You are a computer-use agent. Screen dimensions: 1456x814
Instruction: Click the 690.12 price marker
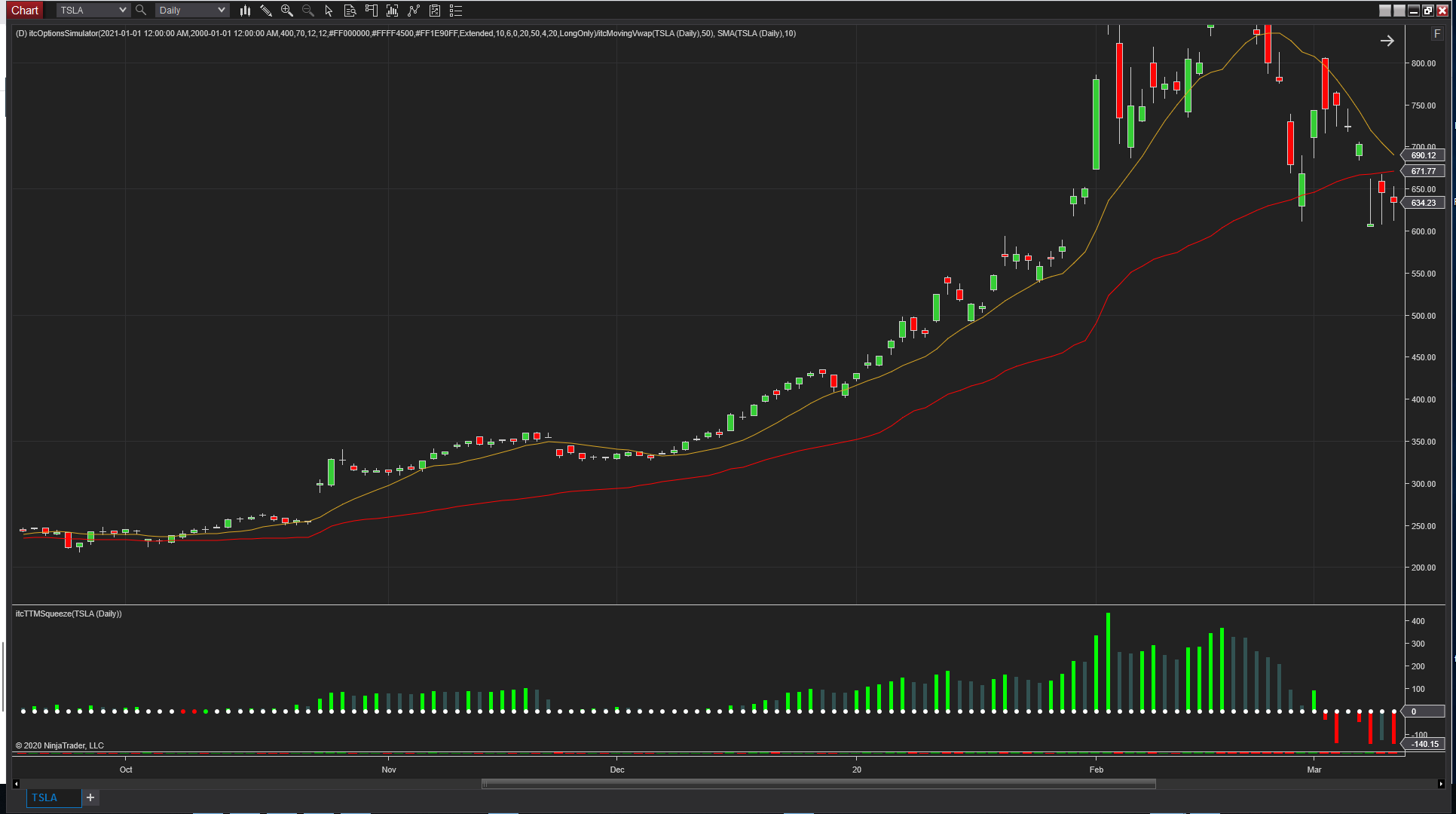click(x=1424, y=155)
